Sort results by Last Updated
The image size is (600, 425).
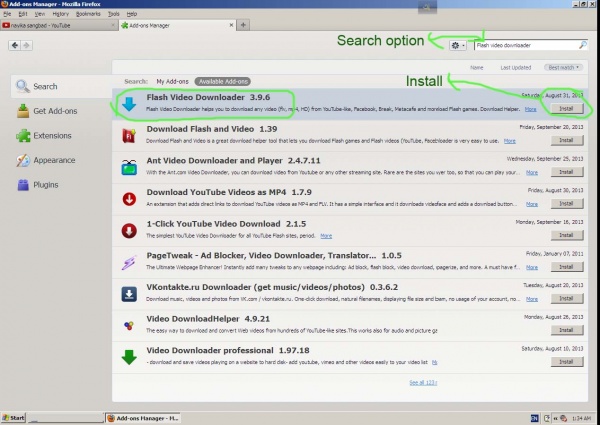(515, 68)
